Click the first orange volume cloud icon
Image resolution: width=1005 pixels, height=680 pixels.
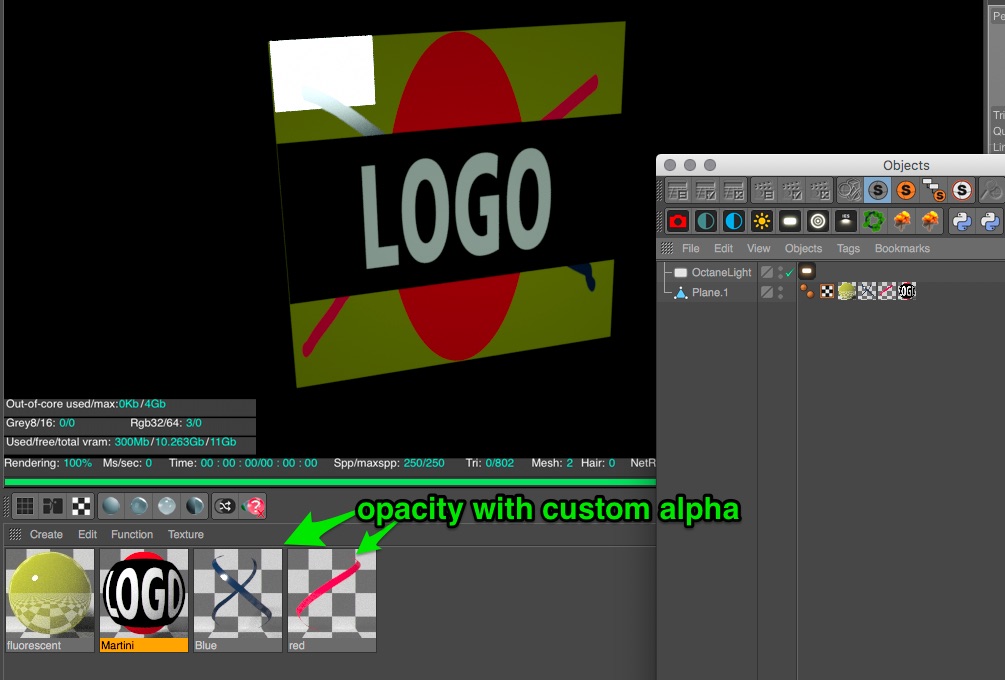(x=902, y=222)
